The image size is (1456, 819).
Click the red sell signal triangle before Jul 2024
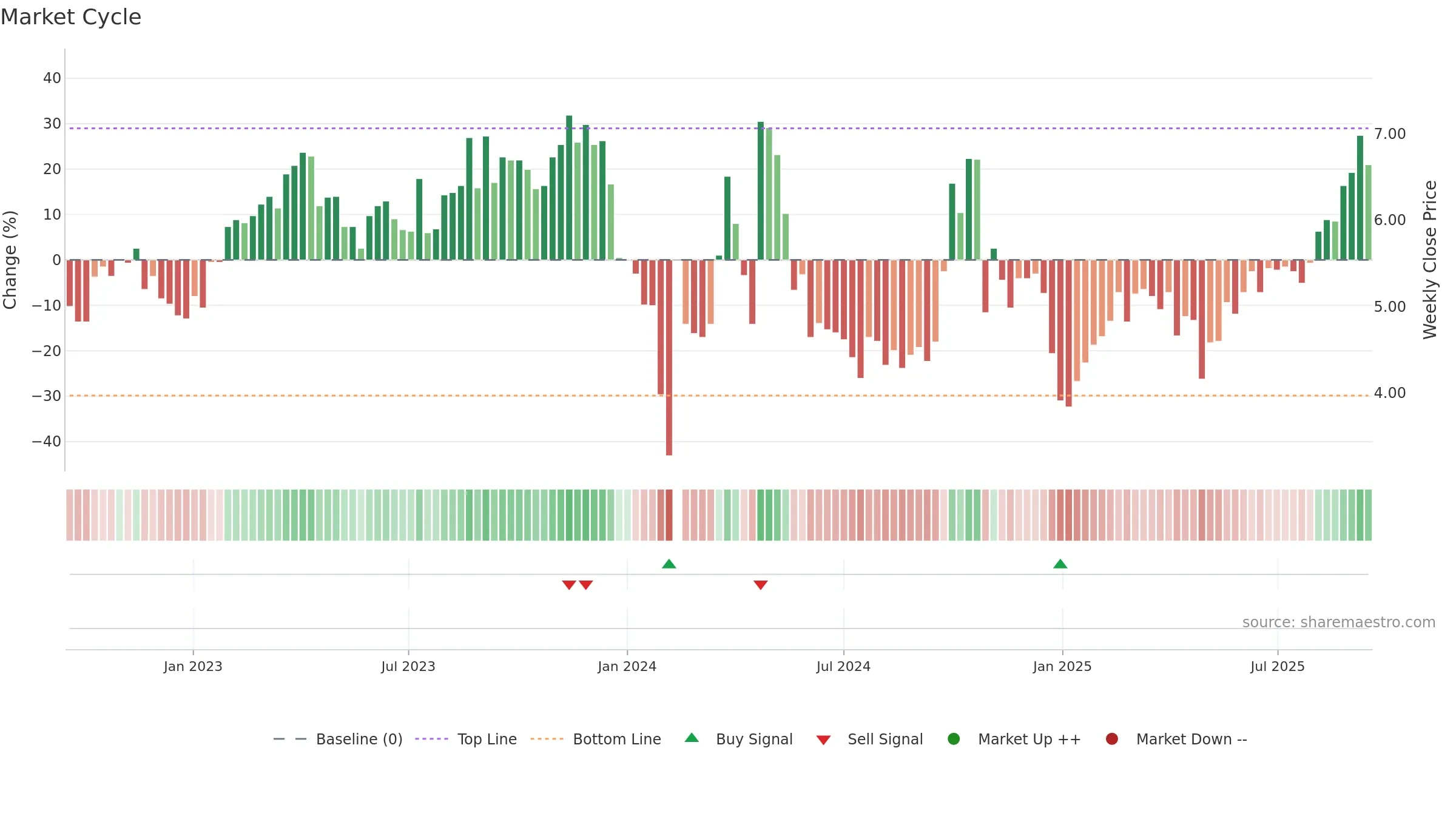tap(761, 585)
